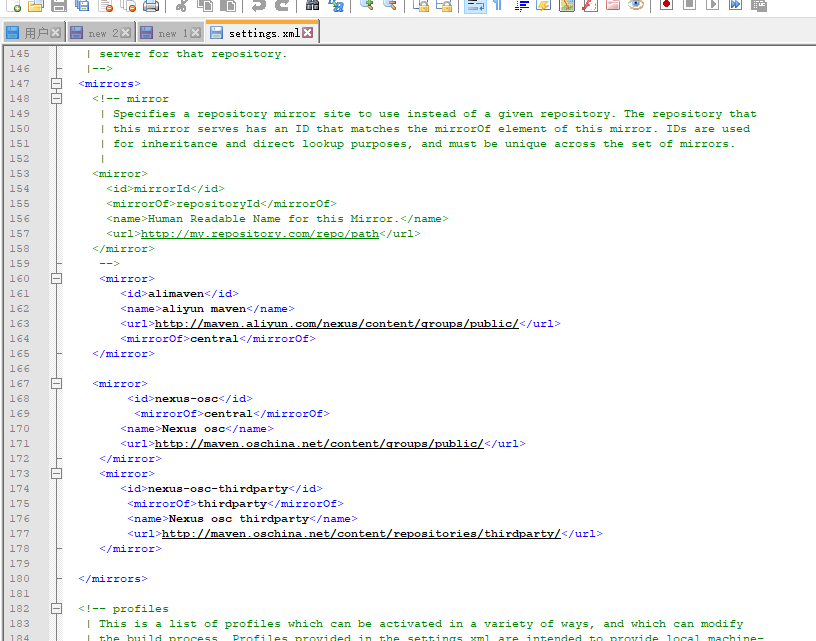Click Run macro multiple times button
Image resolution: width=816 pixels, height=641 pixels.
pyautogui.click(x=735, y=5)
